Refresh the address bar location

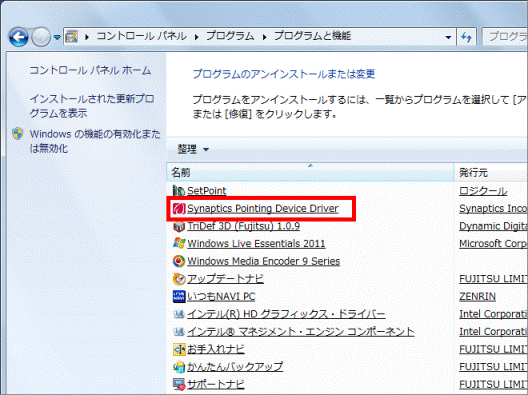(x=466, y=37)
